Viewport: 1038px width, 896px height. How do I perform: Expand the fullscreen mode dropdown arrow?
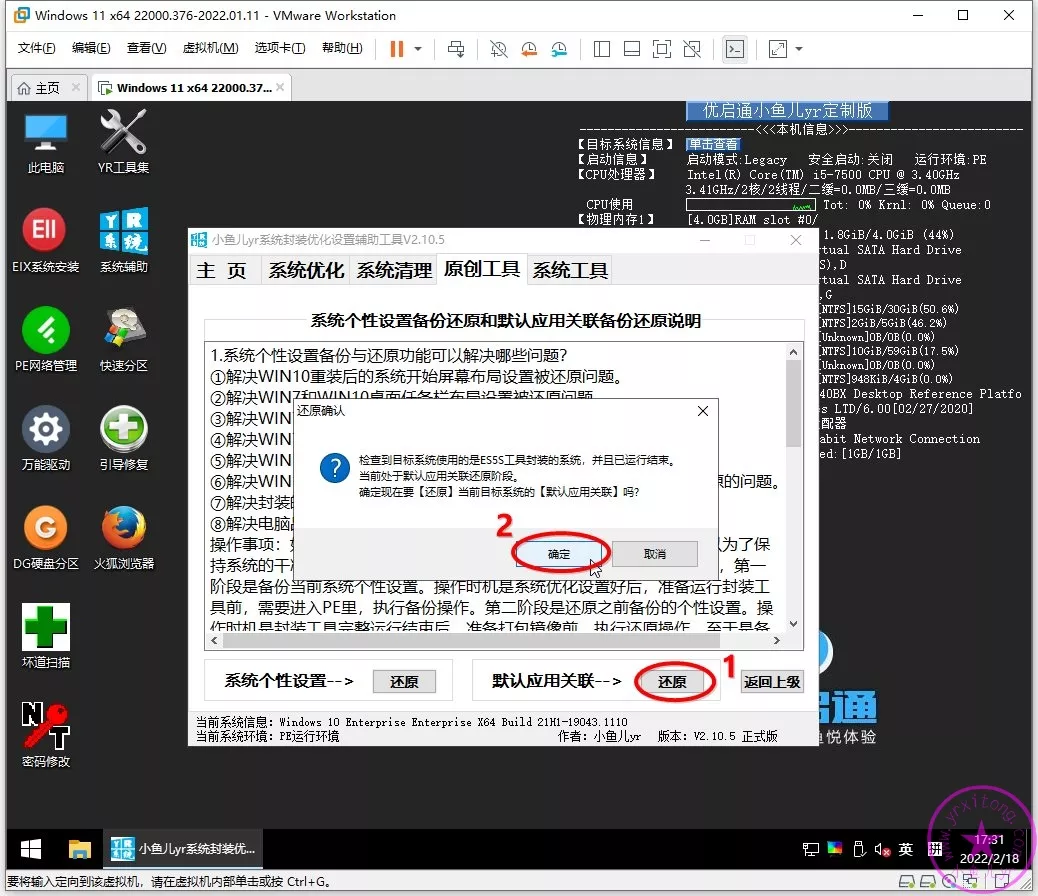tap(800, 49)
